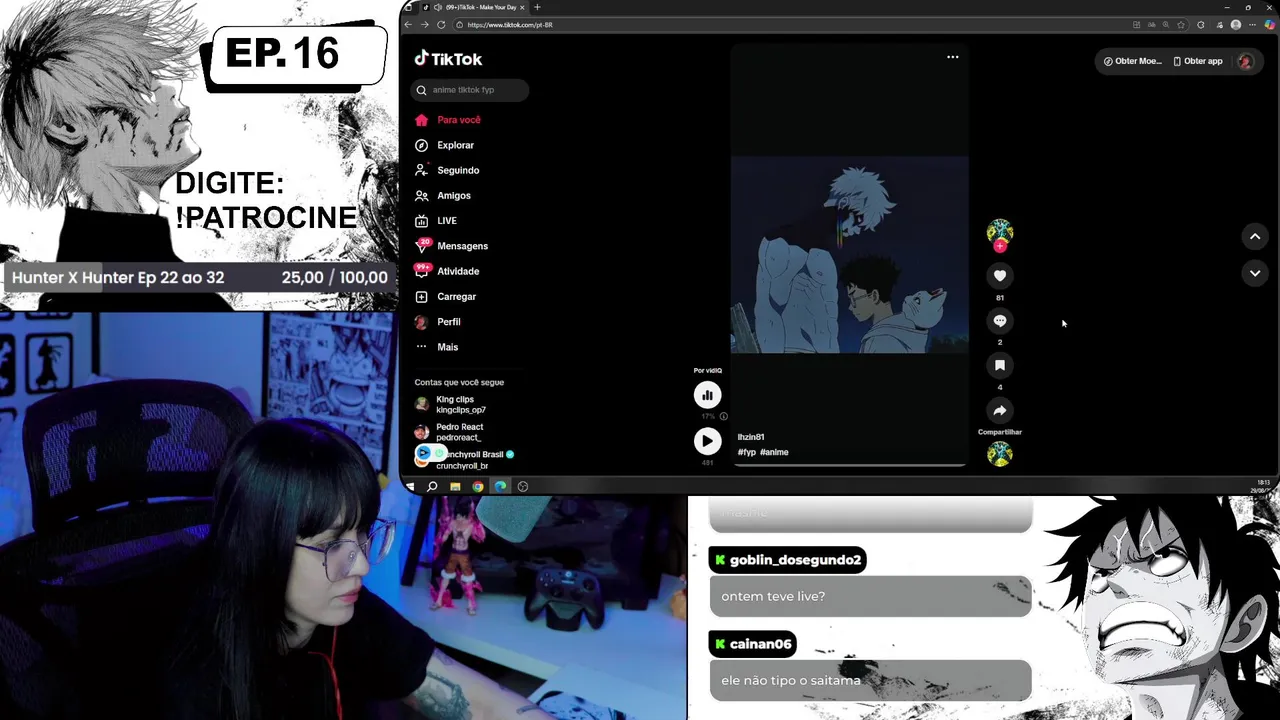This screenshot has width=1280, height=720.
Task: Go to the next video
Action: pos(1255,273)
